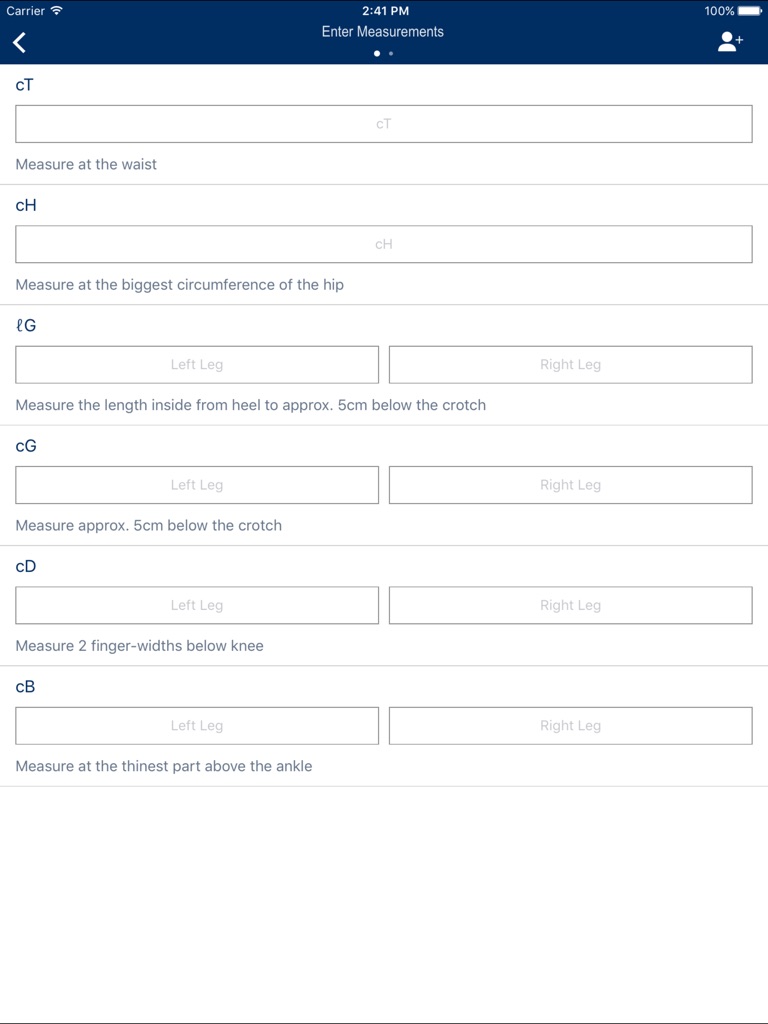Select the Right Leg field under cG
This screenshot has width=768, height=1024.
point(570,485)
